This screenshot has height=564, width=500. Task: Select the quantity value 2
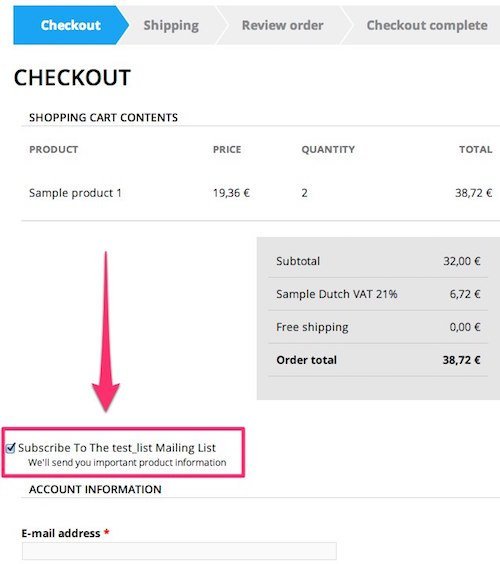(304, 193)
